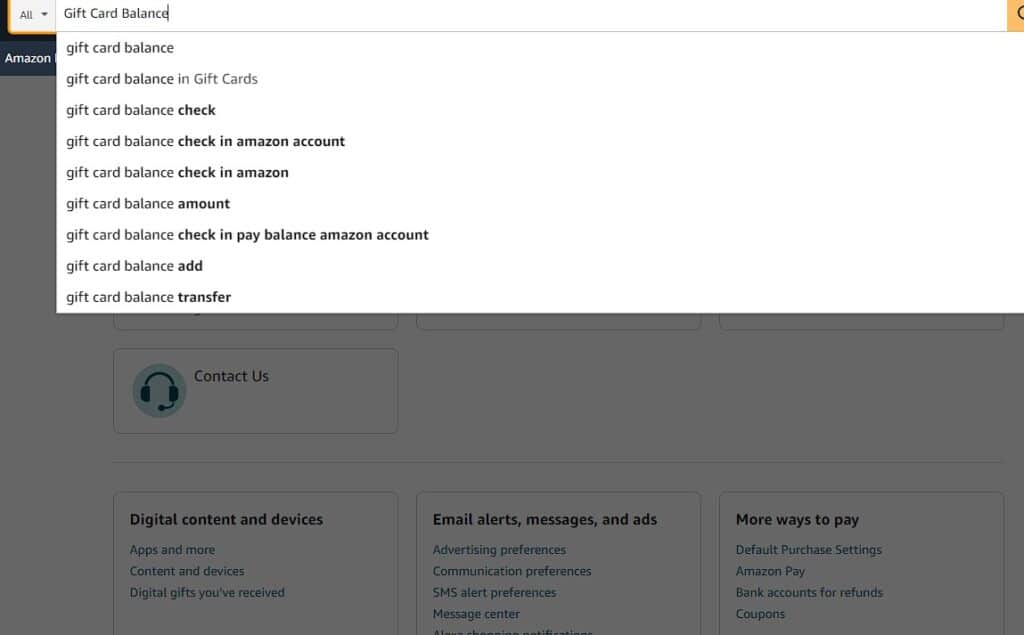Open the All departments search dropdown
This screenshot has height=635, width=1024.
click(x=33, y=14)
